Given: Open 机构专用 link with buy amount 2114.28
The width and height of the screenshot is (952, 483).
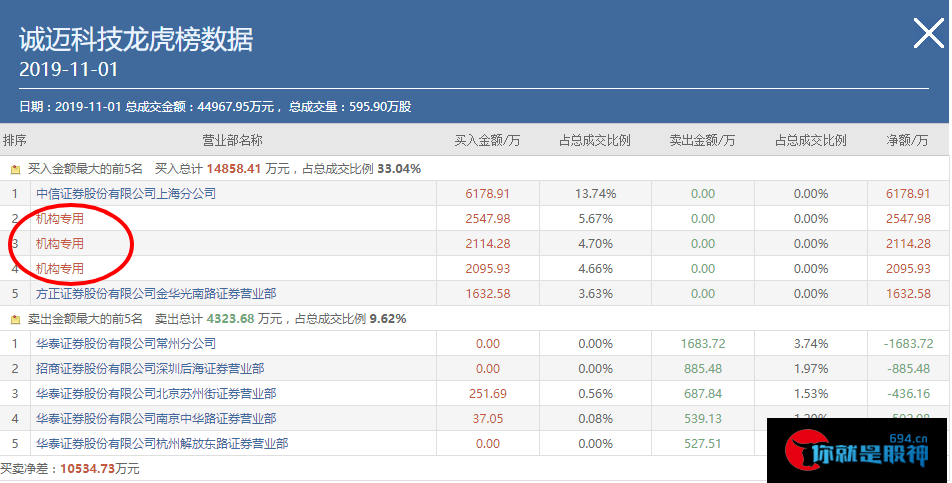Looking at the screenshot, I should coord(60,244).
